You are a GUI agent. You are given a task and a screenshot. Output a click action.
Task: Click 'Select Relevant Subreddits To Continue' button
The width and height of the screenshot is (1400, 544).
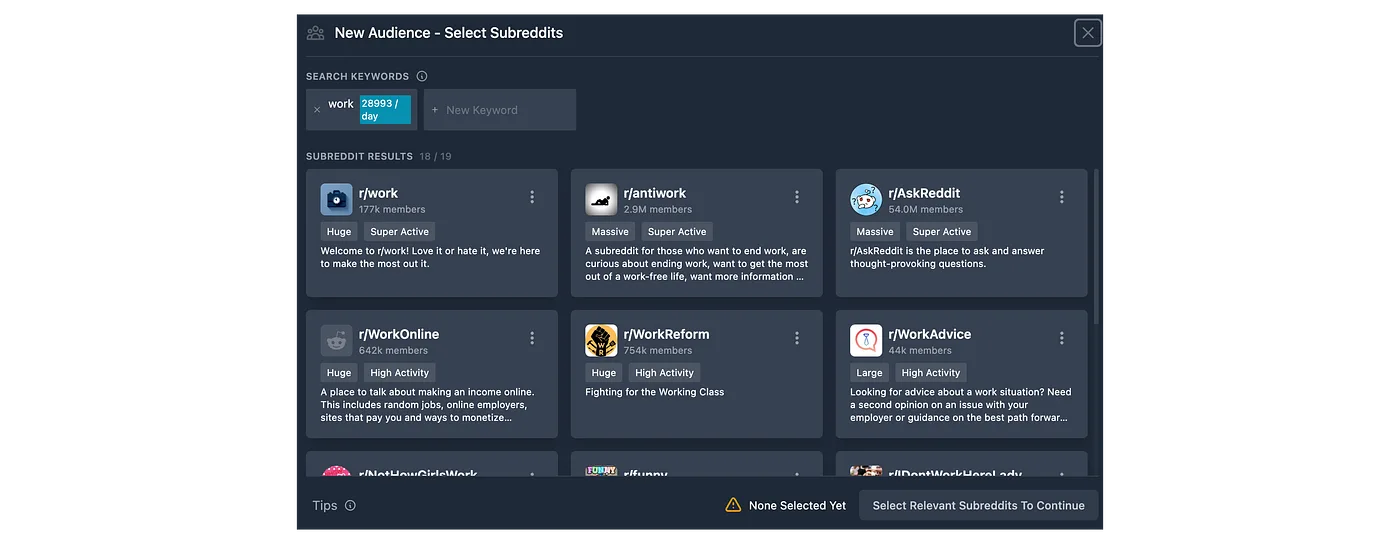coord(979,505)
